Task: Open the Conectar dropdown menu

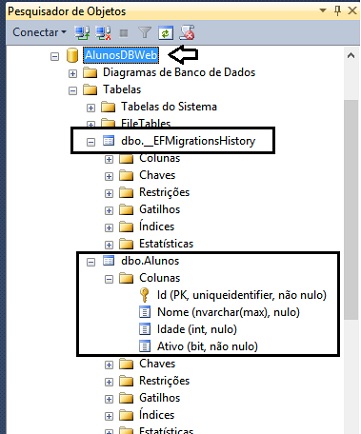Action: [x=39, y=32]
